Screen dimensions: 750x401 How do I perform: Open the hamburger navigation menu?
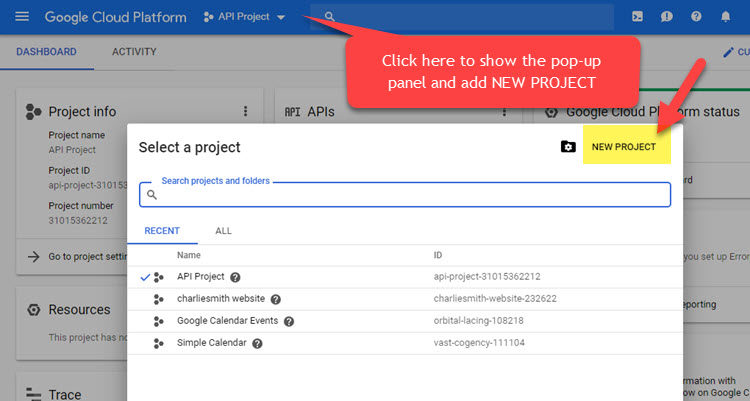[x=22, y=17]
